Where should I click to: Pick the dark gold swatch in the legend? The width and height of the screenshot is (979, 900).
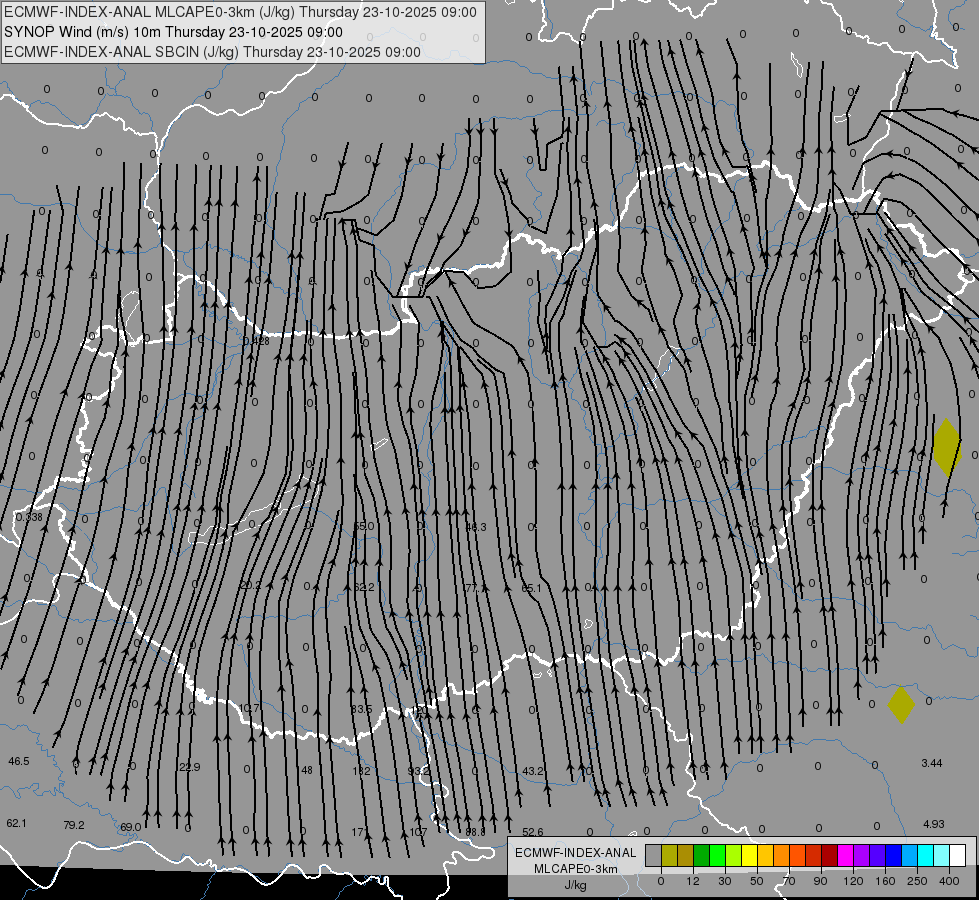tap(686, 855)
